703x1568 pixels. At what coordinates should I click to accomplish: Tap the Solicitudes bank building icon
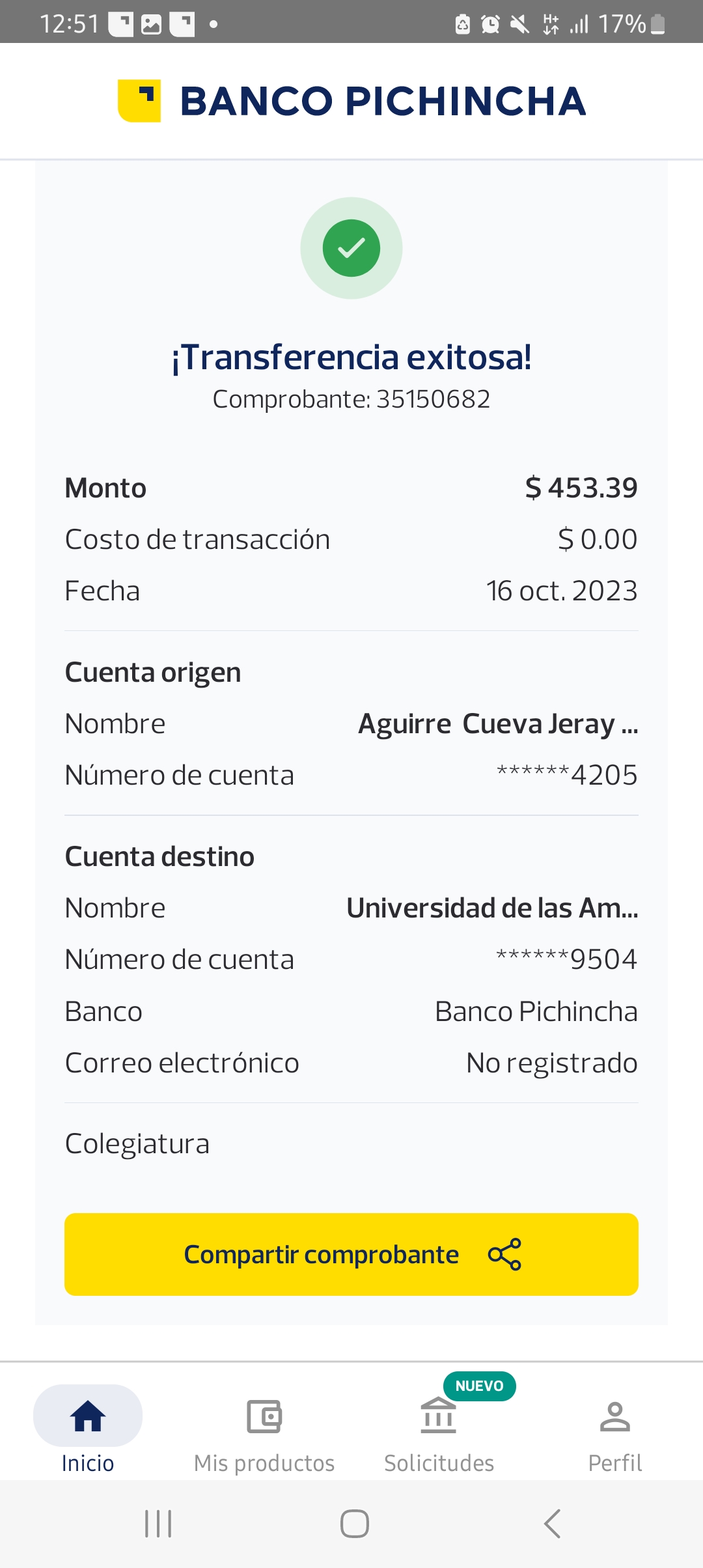coord(439,1416)
